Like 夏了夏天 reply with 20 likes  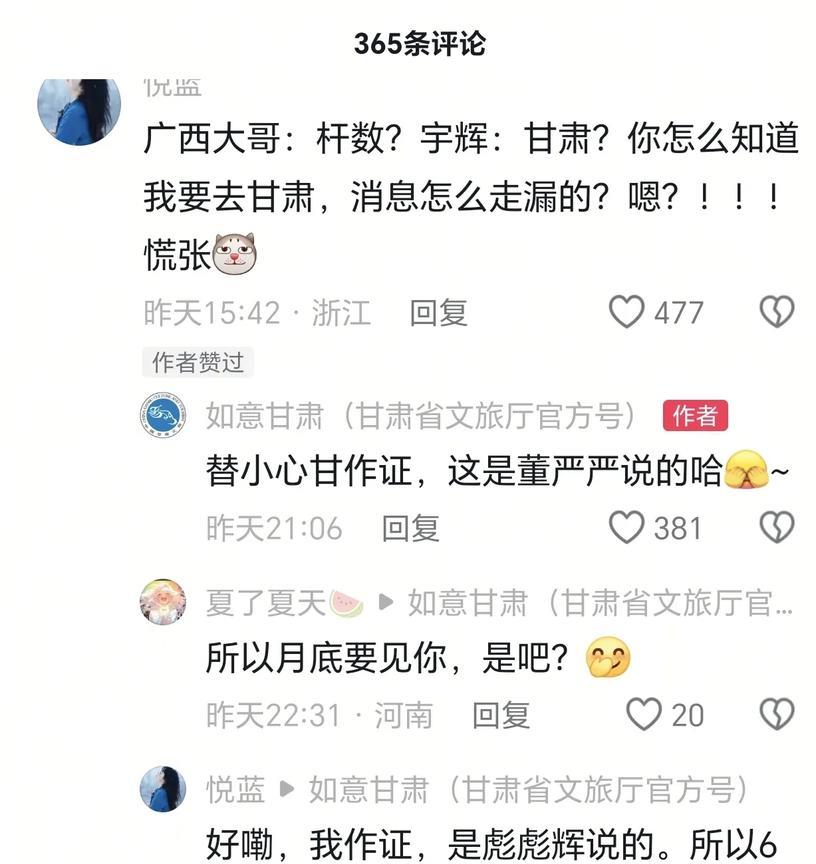tap(644, 714)
